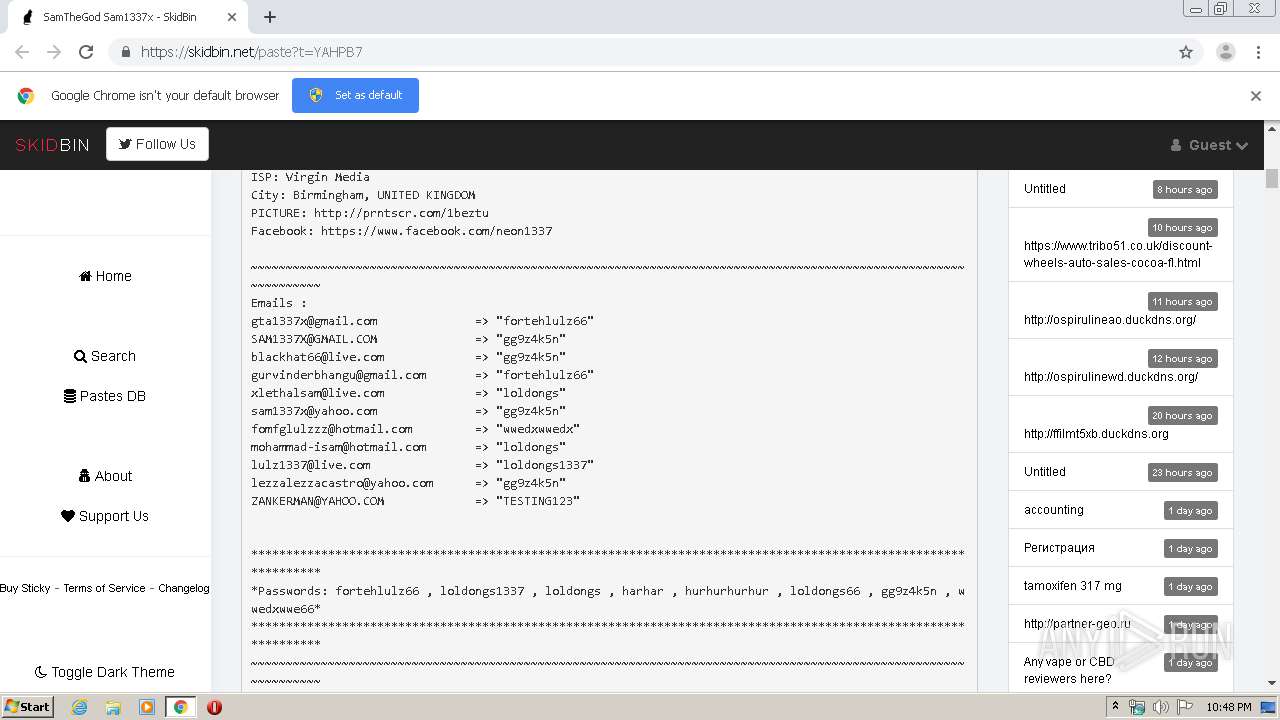This screenshot has width=1280, height=720.
Task: Click the prntscr.com picture URL text
Action: tap(401, 213)
